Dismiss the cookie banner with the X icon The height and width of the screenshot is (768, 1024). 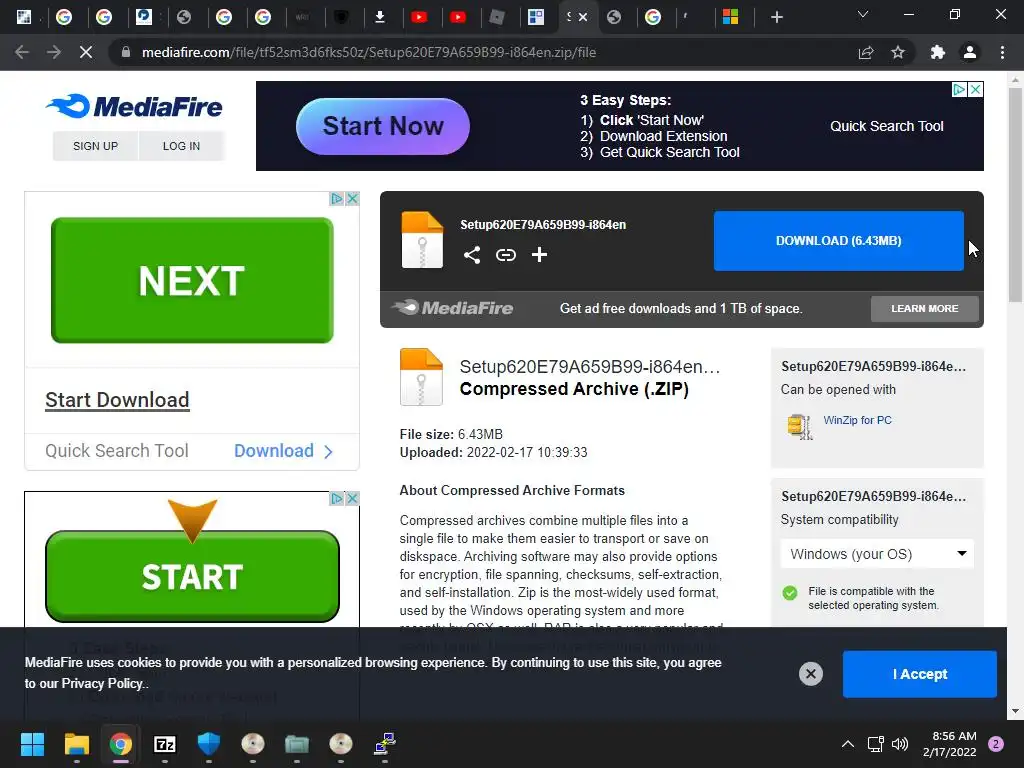click(x=810, y=674)
